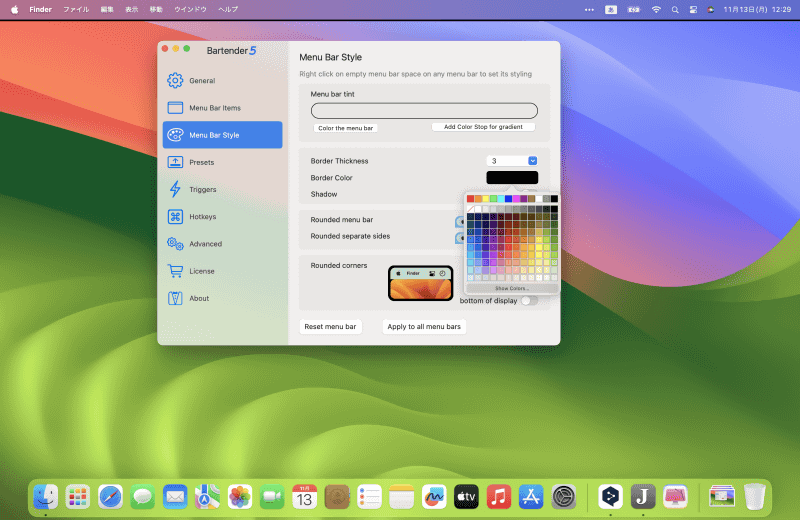
Task: Open the Apple menu
Action: (x=14, y=9)
